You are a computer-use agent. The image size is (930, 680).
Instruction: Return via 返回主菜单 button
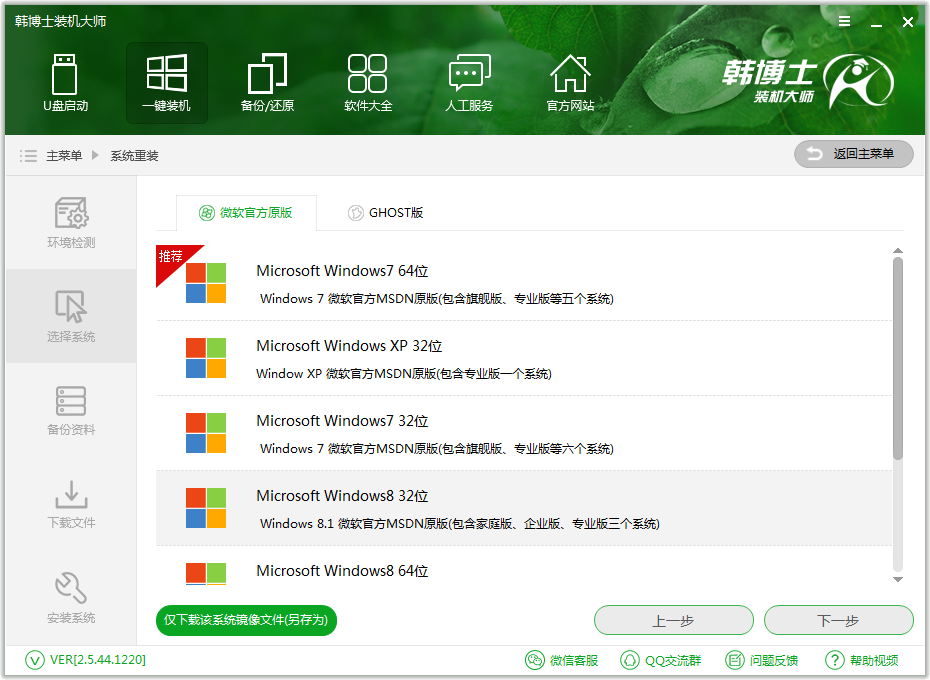(x=853, y=154)
